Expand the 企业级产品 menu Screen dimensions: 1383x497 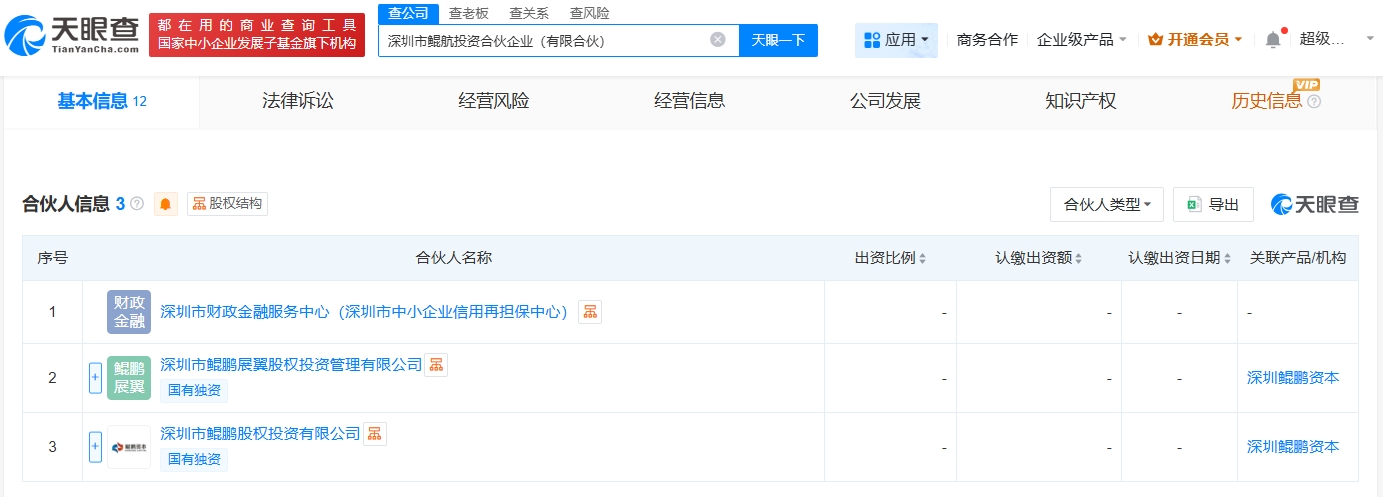coord(1082,40)
